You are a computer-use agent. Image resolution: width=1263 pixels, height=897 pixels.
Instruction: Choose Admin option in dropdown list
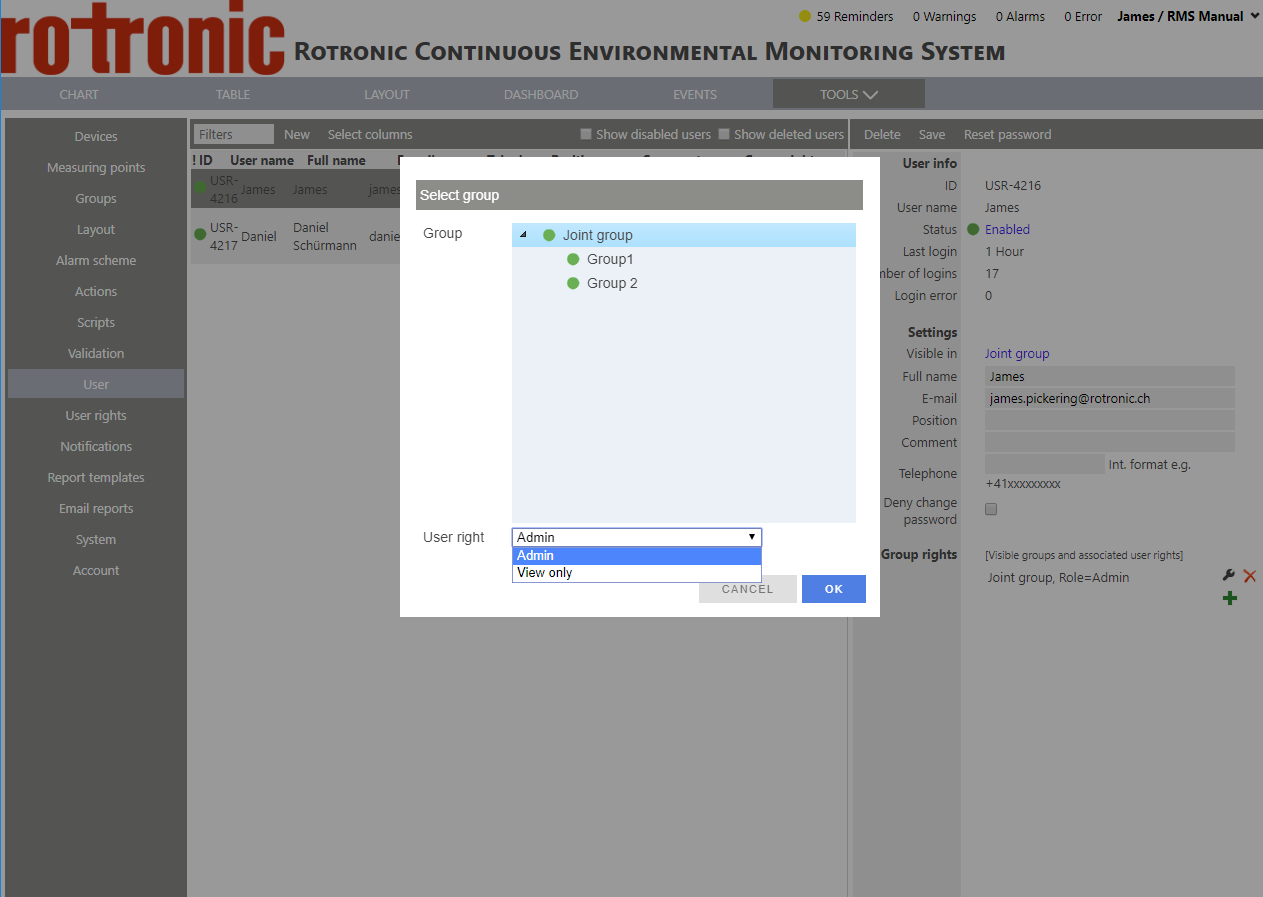point(637,556)
